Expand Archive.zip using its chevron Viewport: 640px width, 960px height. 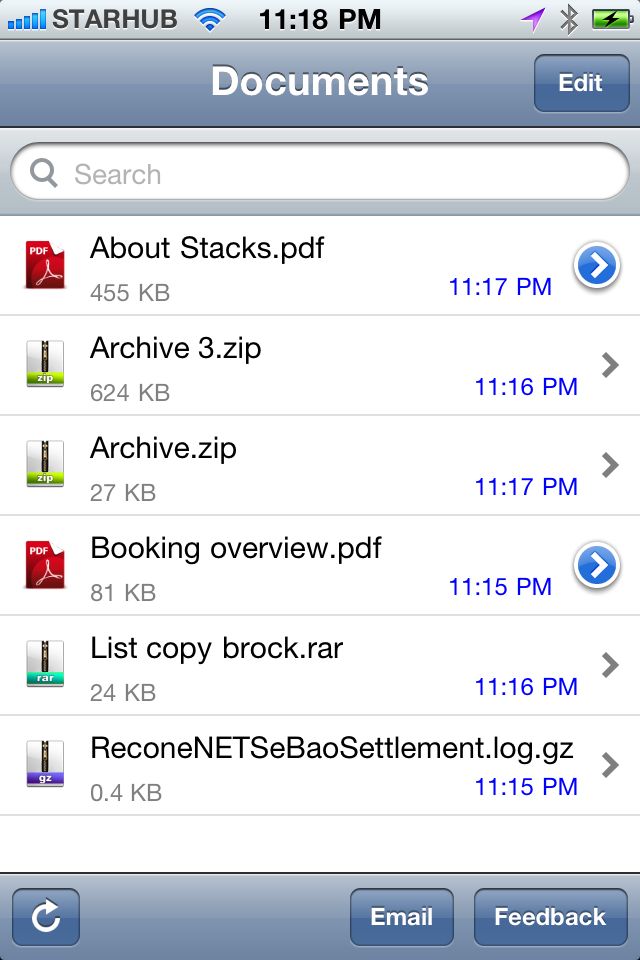(610, 465)
